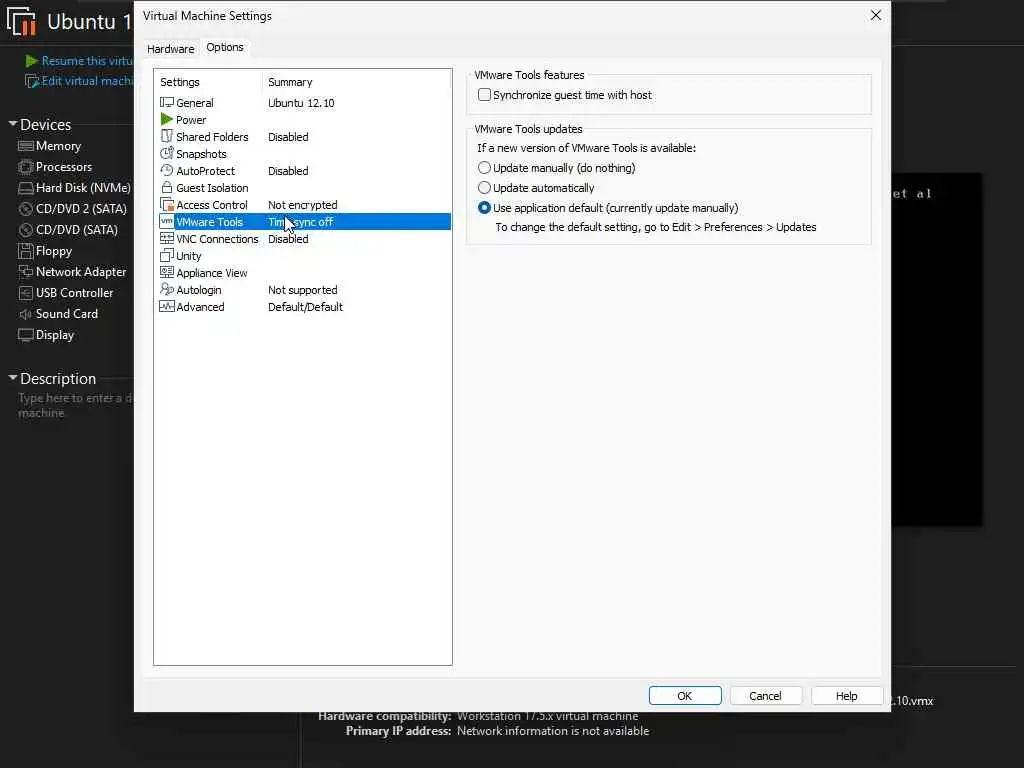Click the VMware Tools vm icon

(x=167, y=221)
